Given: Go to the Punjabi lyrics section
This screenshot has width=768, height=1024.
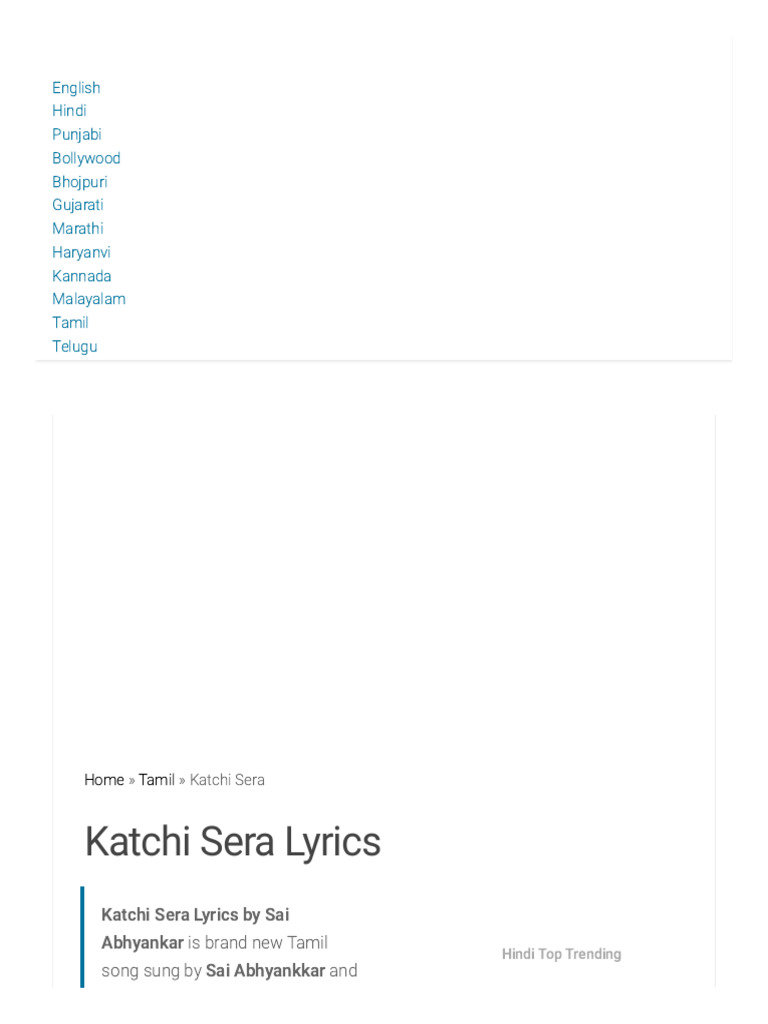Looking at the screenshot, I should coord(77,134).
